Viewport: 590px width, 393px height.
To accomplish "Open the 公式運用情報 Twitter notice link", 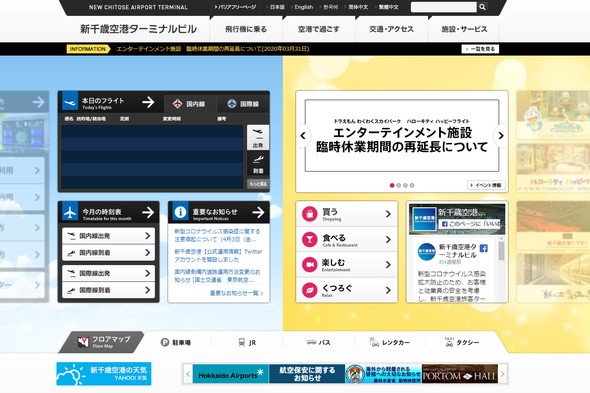I will (x=218, y=256).
